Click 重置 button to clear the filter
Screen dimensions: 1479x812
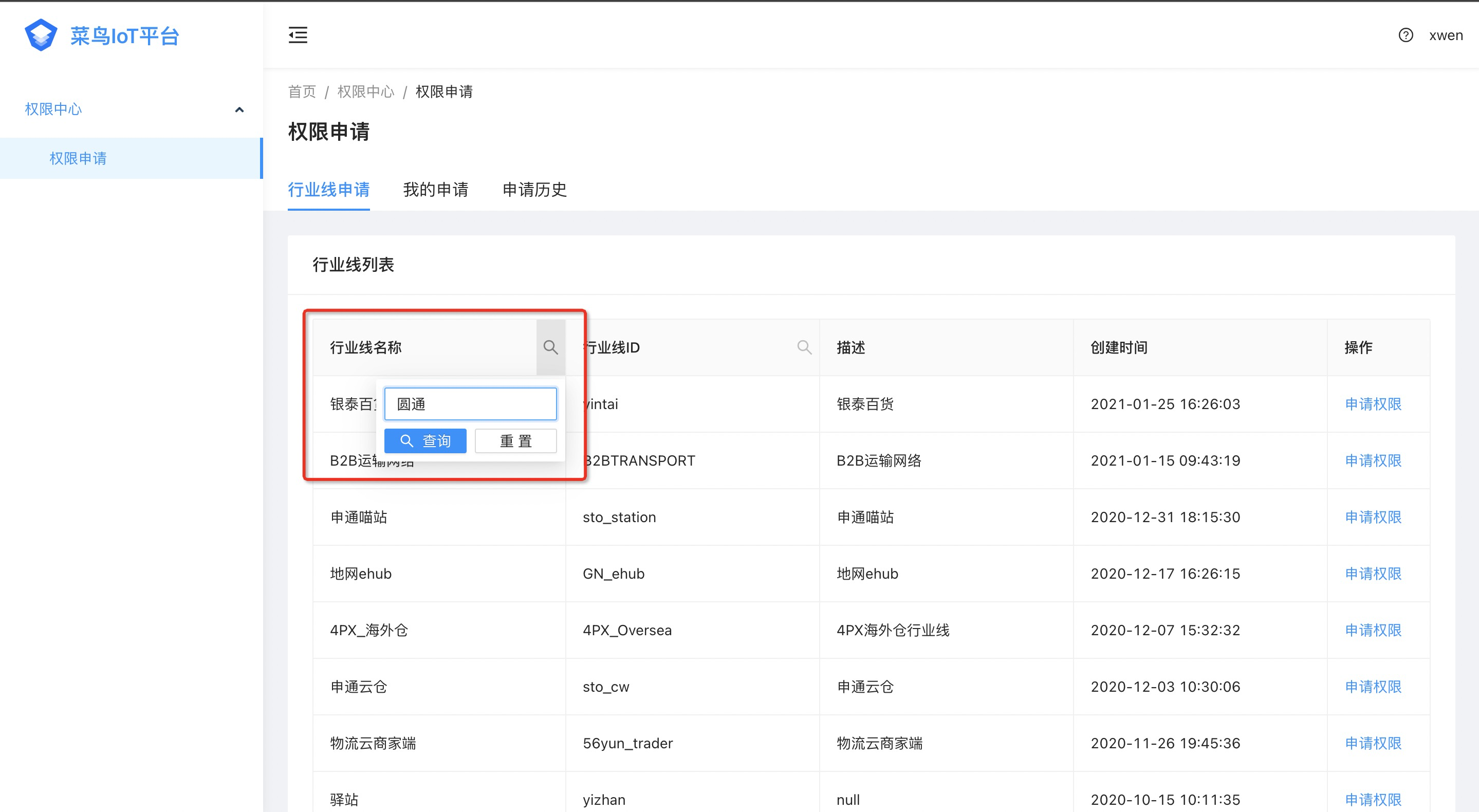[x=515, y=440]
